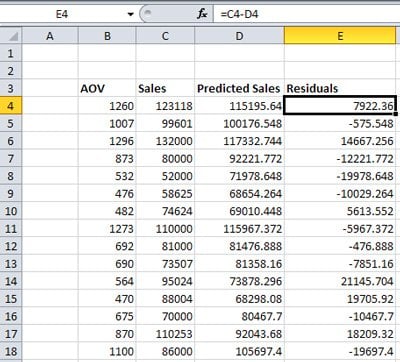Viewport: 400px width, 362px height.
Task: Select the cell with value 132000
Action: [165, 141]
